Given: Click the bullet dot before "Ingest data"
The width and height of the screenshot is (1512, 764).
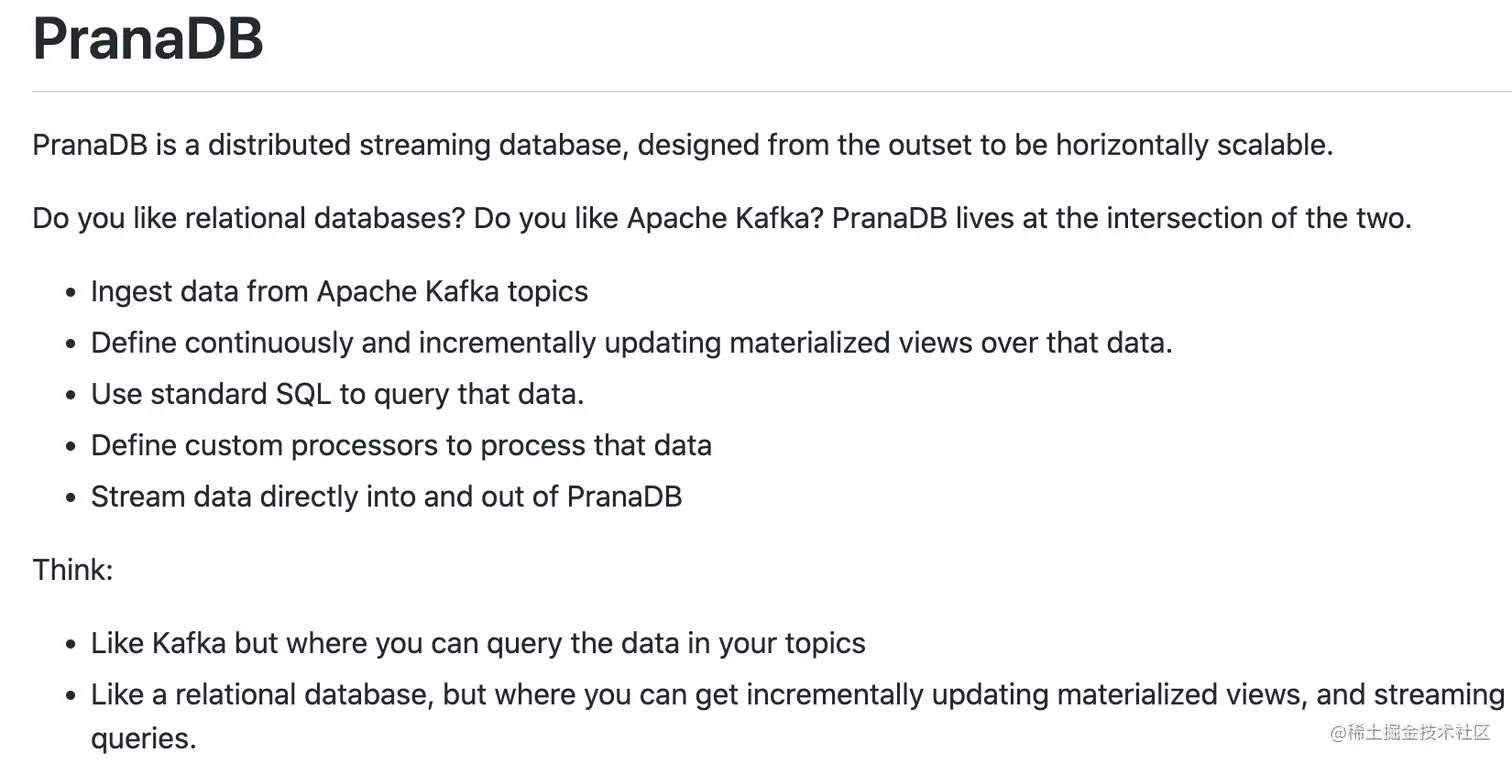Looking at the screenshot, I should (x=70, y=293).
